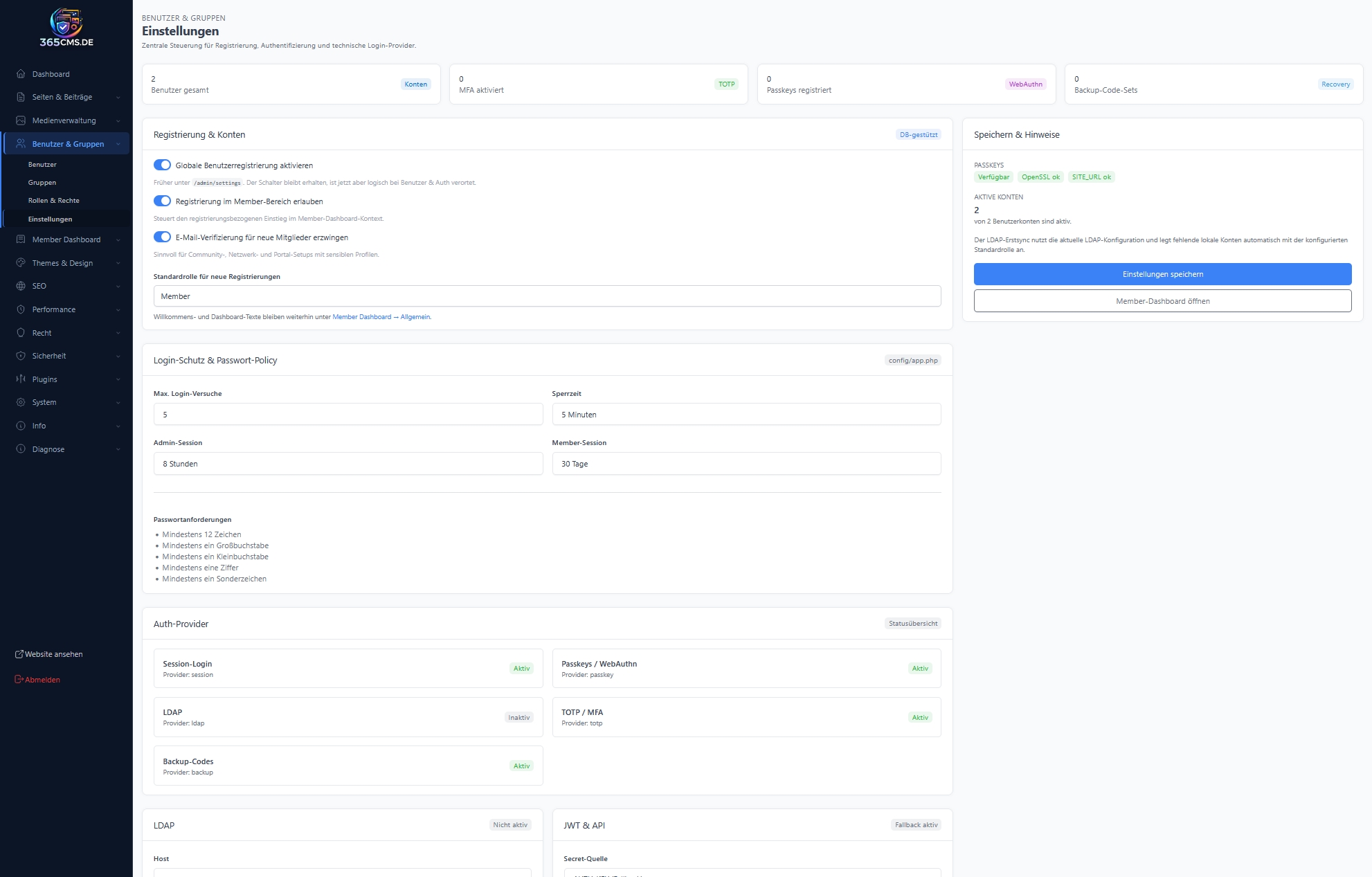The image size is (1372, 877).
Task: Click Abmelden logout link
Action: [x=42, y=680]
